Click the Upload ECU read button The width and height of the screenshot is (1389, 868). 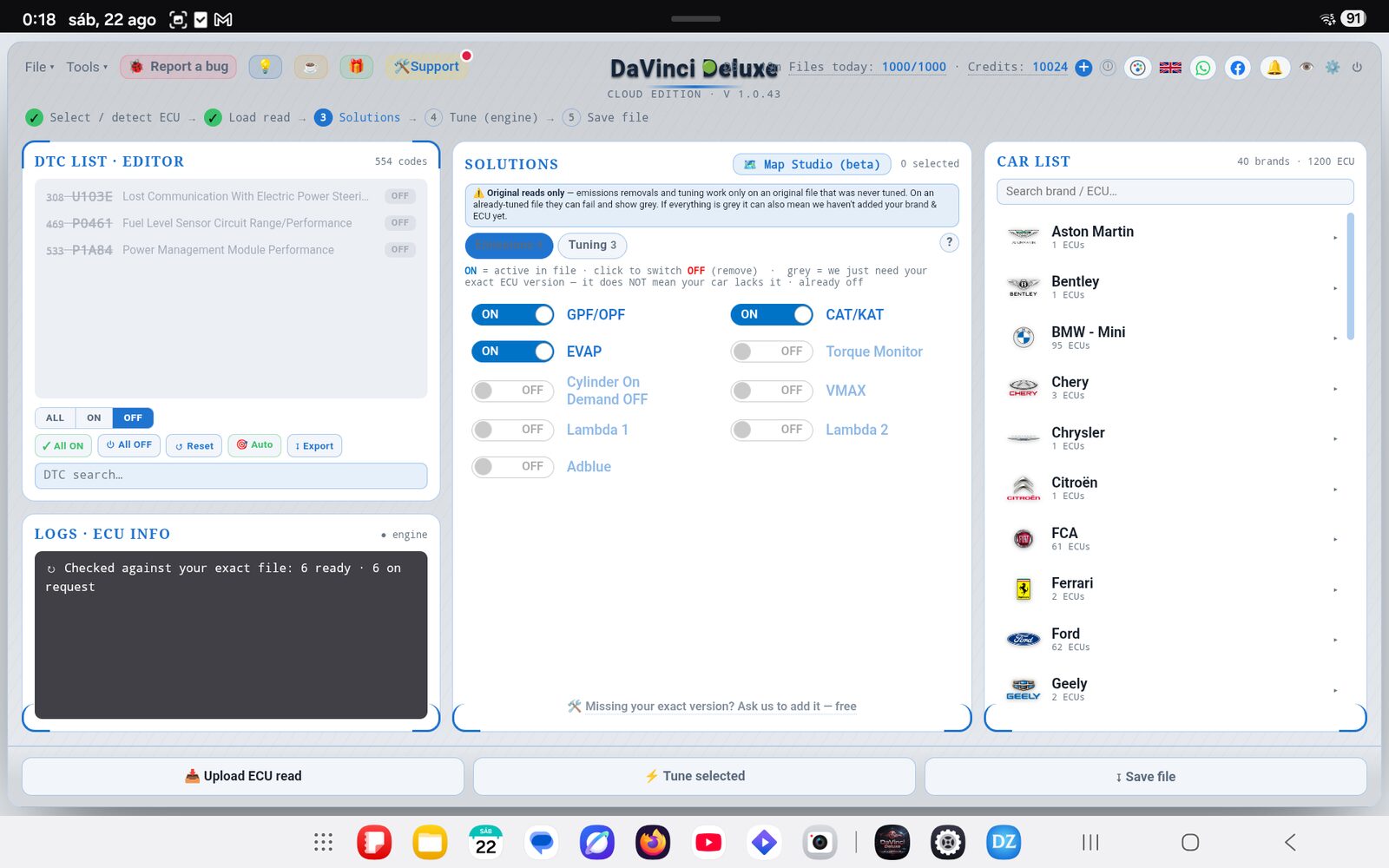click(243, 776)
